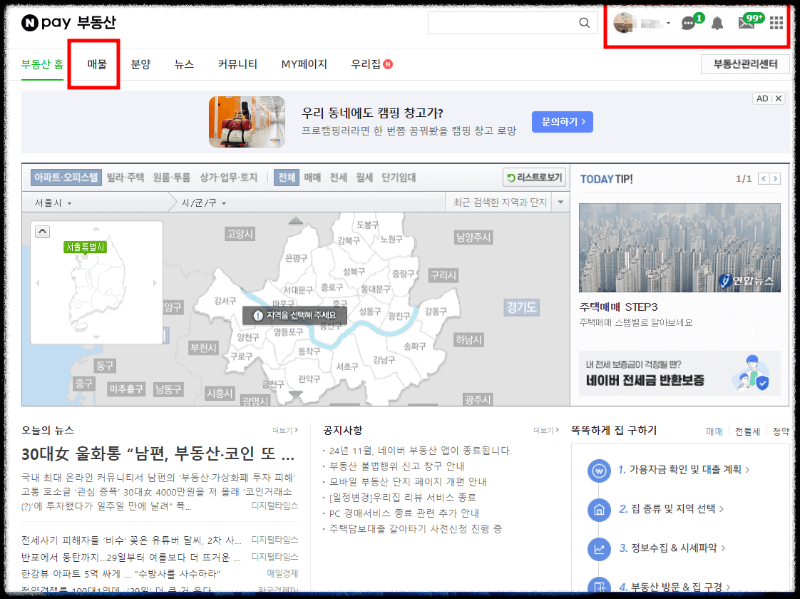
Task: Open 가용자금 확인 및 대출 계획 step
Action: (x=684, y=469)
